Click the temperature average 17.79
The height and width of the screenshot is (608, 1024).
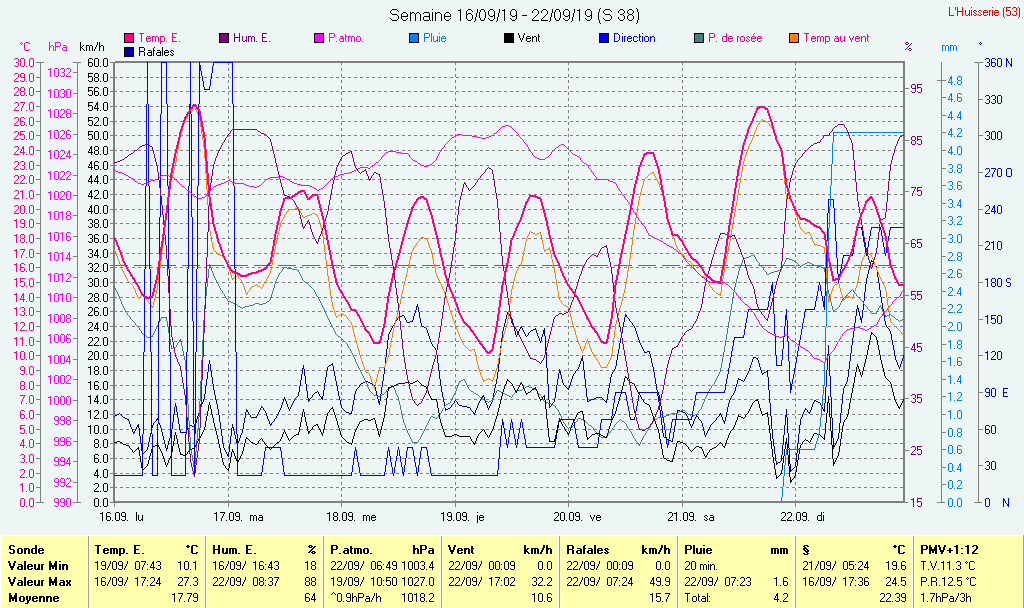pos(185,598)
